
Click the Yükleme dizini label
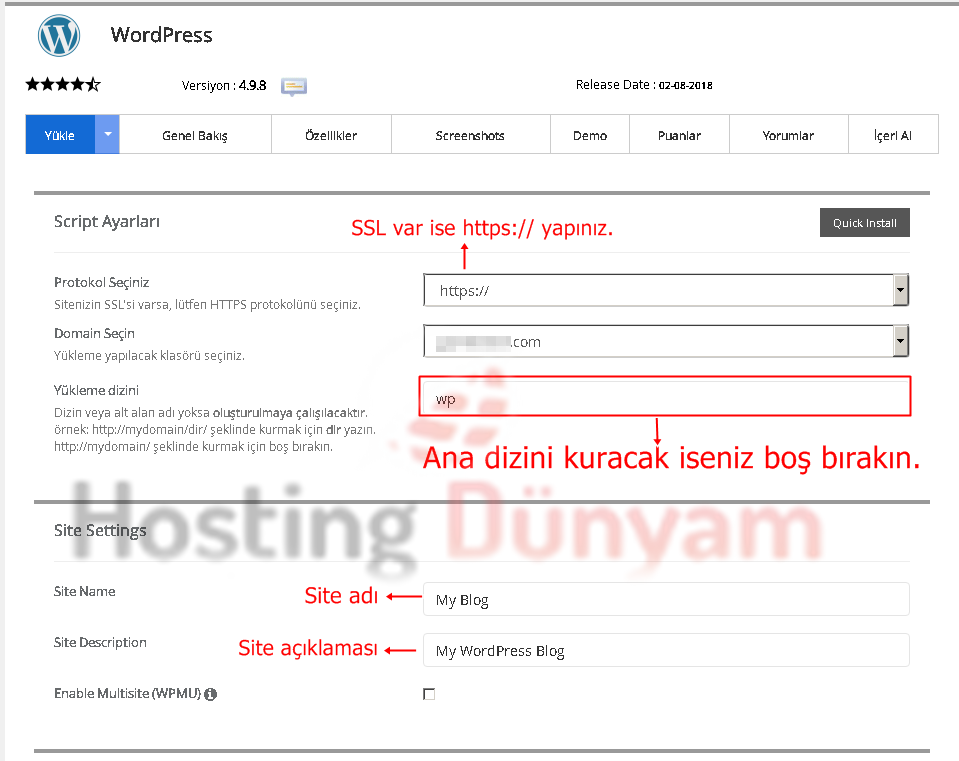tap(96, 390)
